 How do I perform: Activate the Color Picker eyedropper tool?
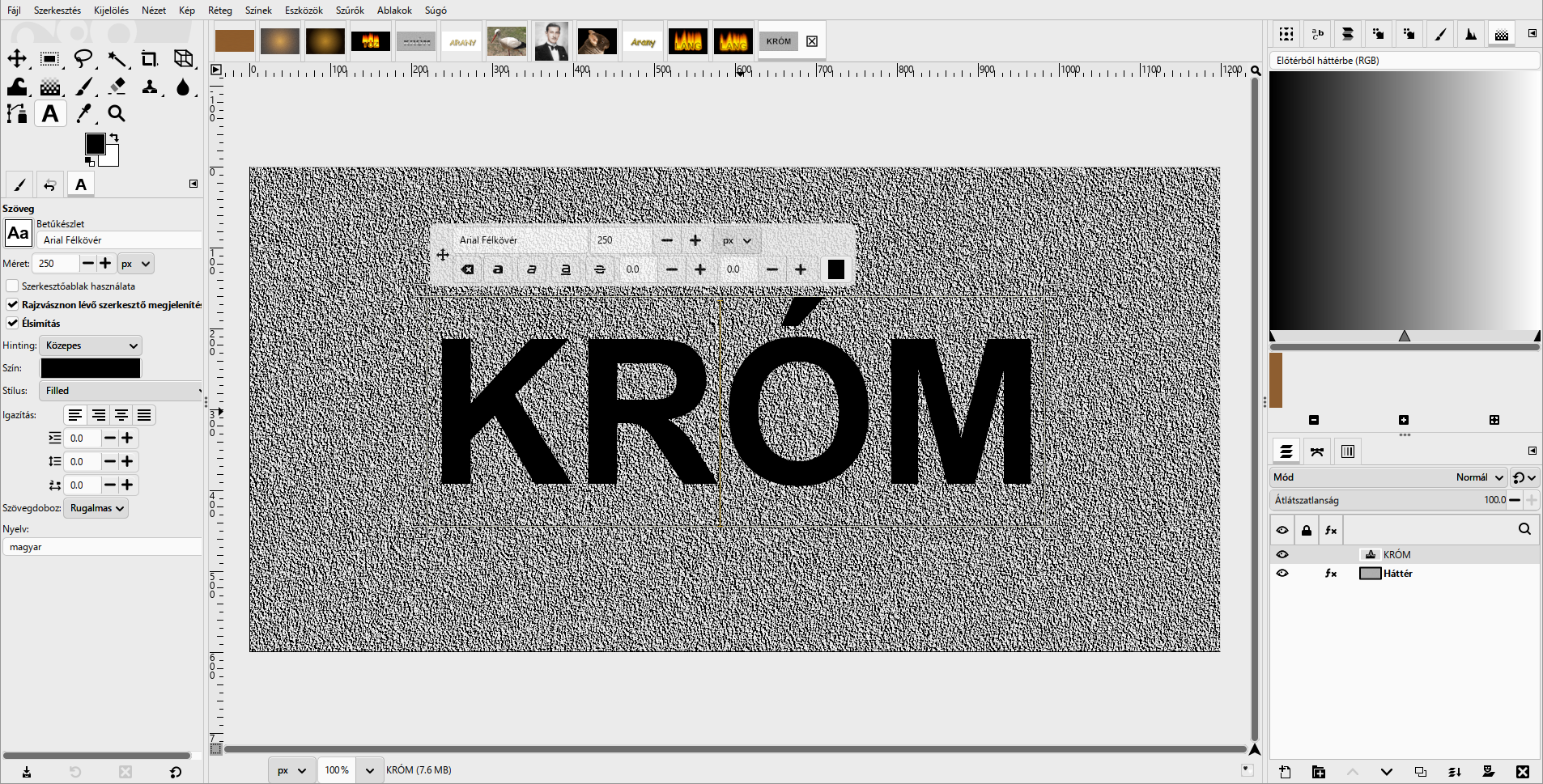coord(83,114)
